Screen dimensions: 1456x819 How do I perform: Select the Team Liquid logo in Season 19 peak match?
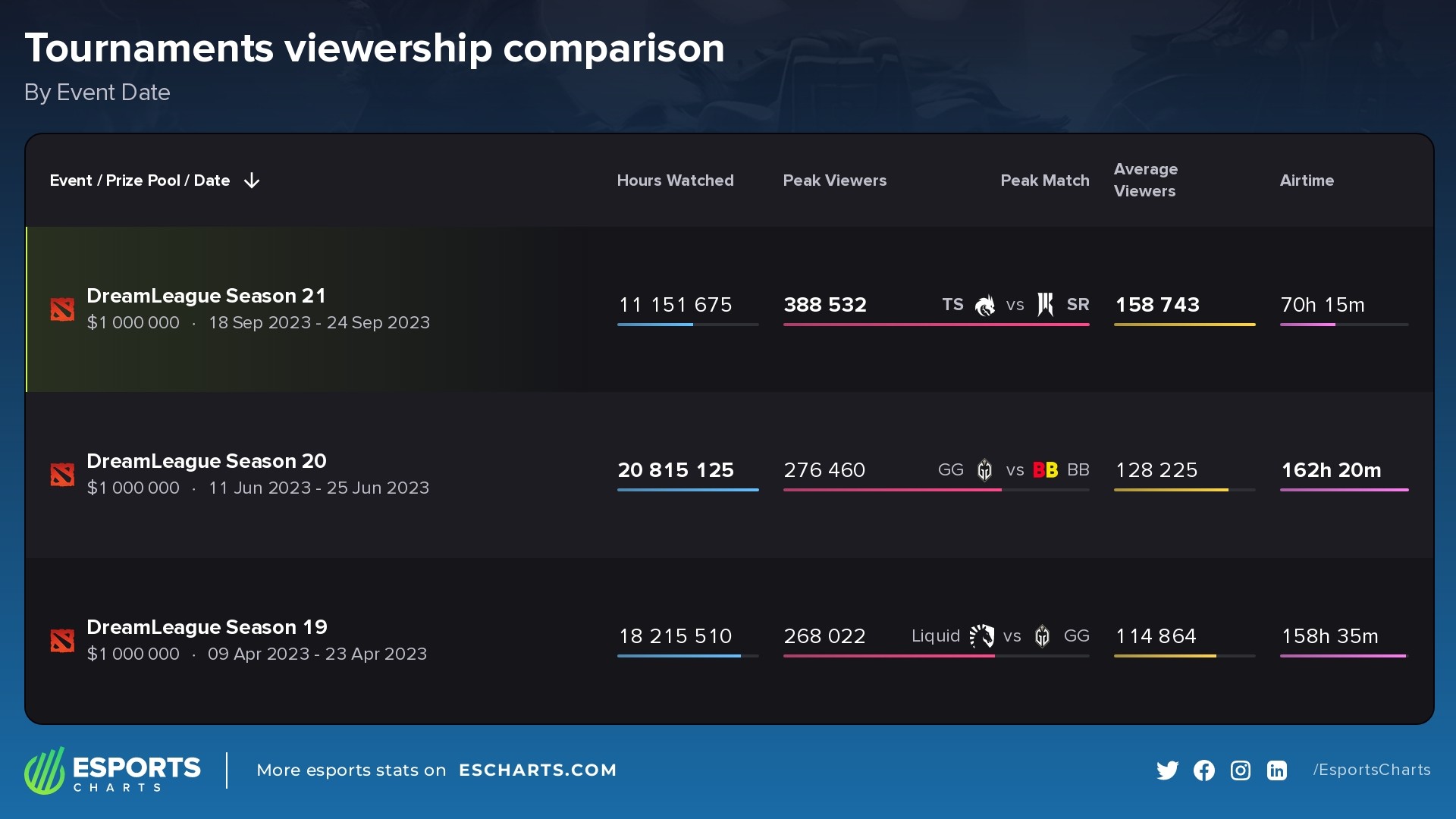[983, 636]
